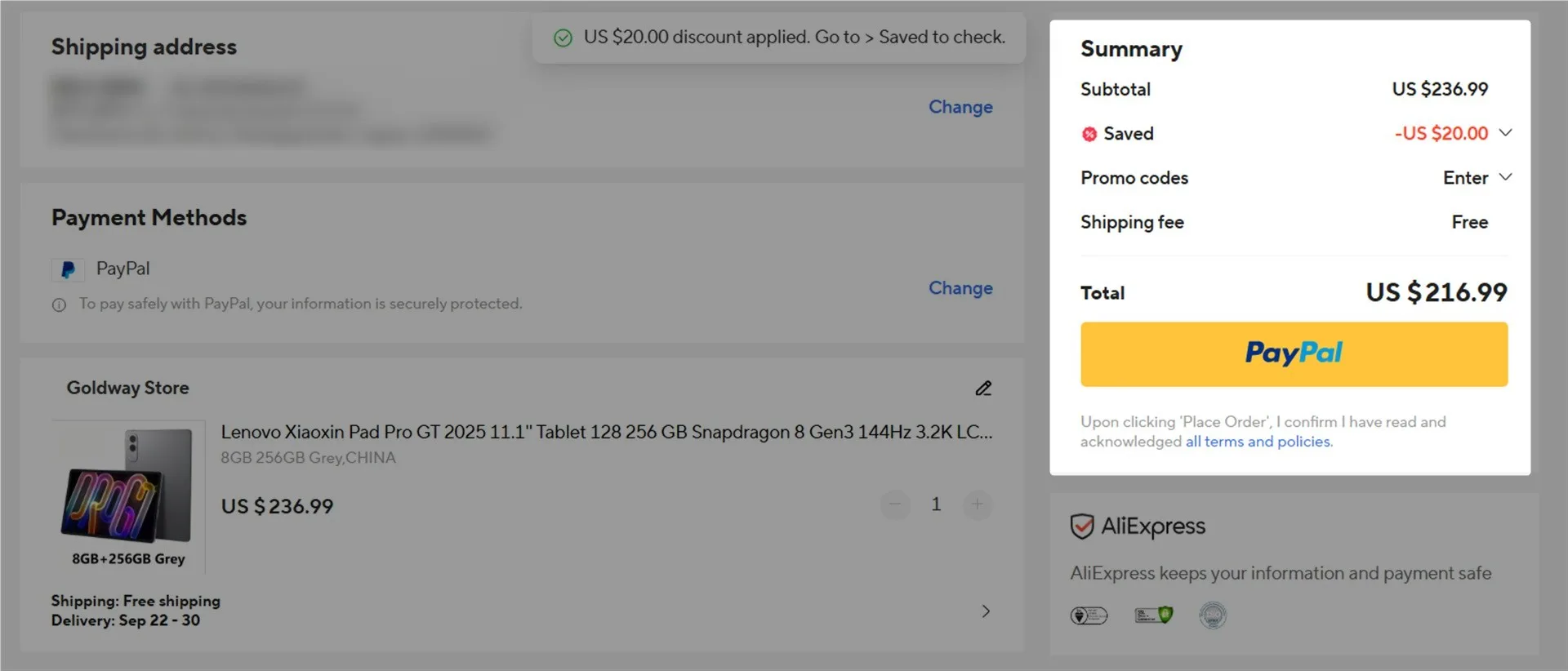
Task: Click the PayPal logo icon under Payment Methods
Action: [x=69, y=269]
